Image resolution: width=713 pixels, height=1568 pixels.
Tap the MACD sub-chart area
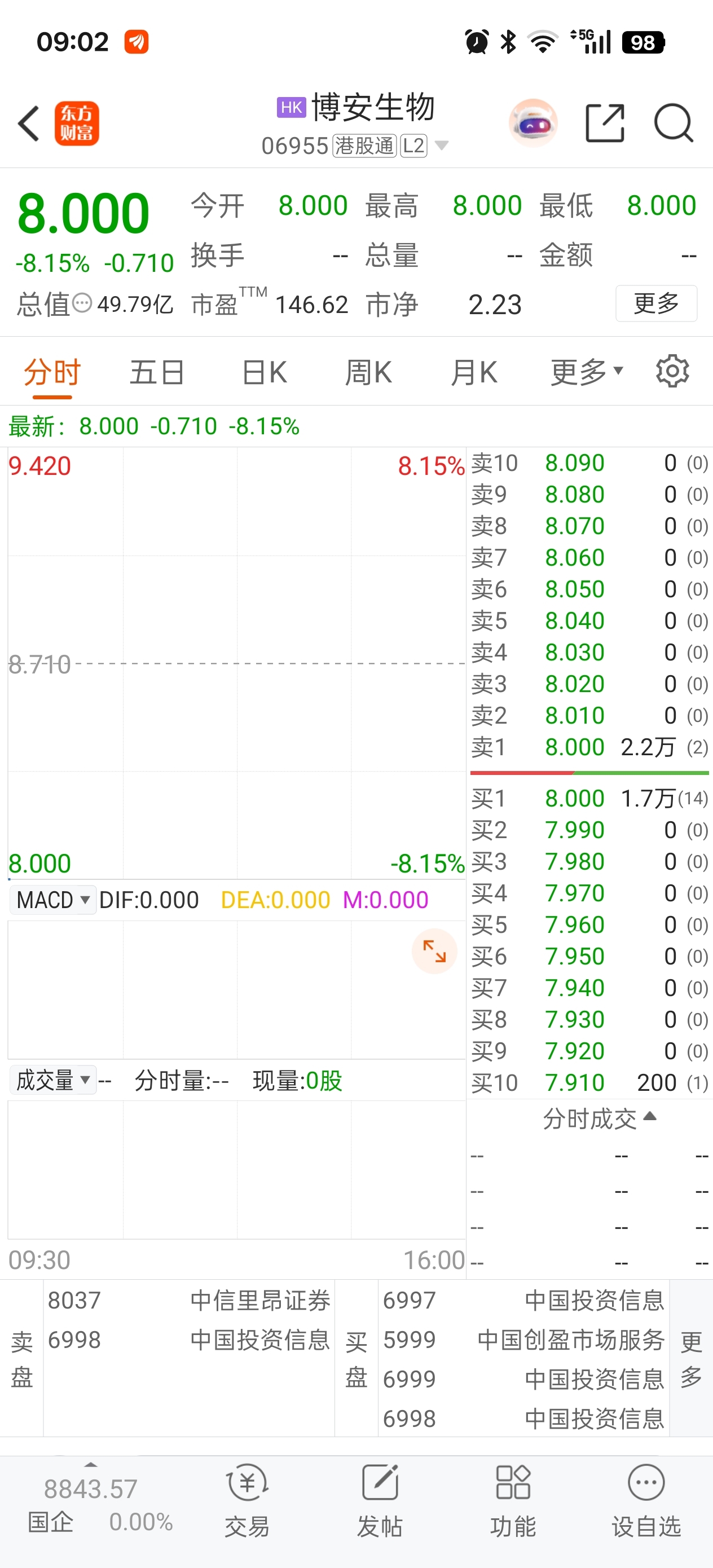point(236,990)
